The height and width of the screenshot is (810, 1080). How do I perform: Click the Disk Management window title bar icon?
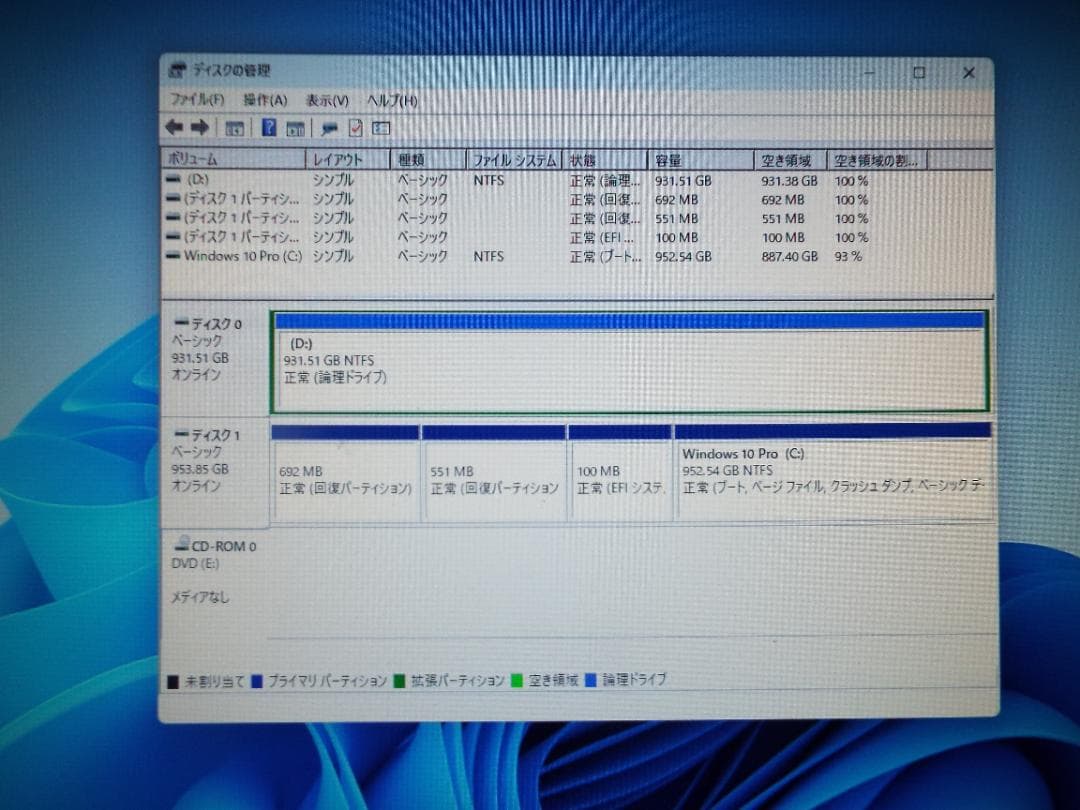pyautogui.click(x=176, y=70)
